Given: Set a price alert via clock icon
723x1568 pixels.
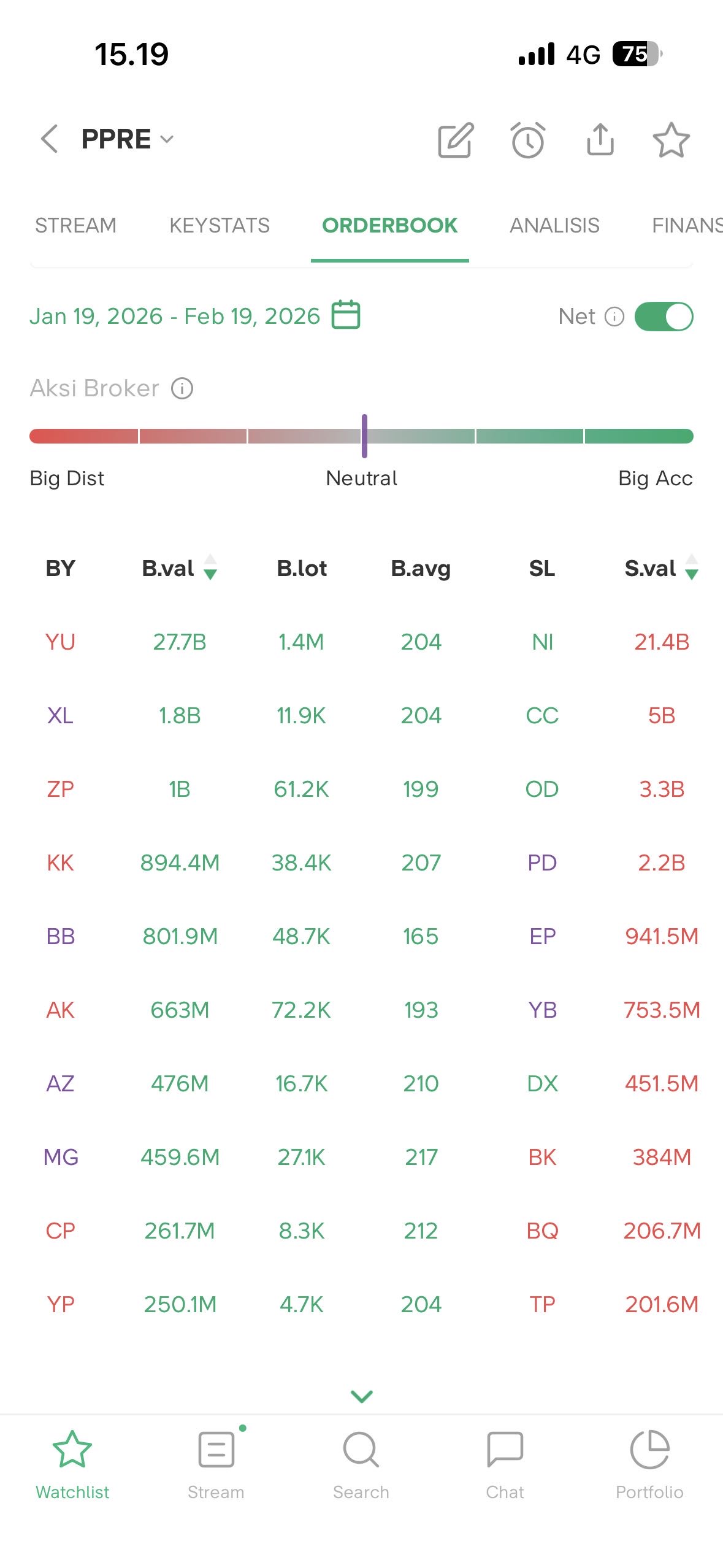Looking at the screenshot, I should [x=527, y=140].
